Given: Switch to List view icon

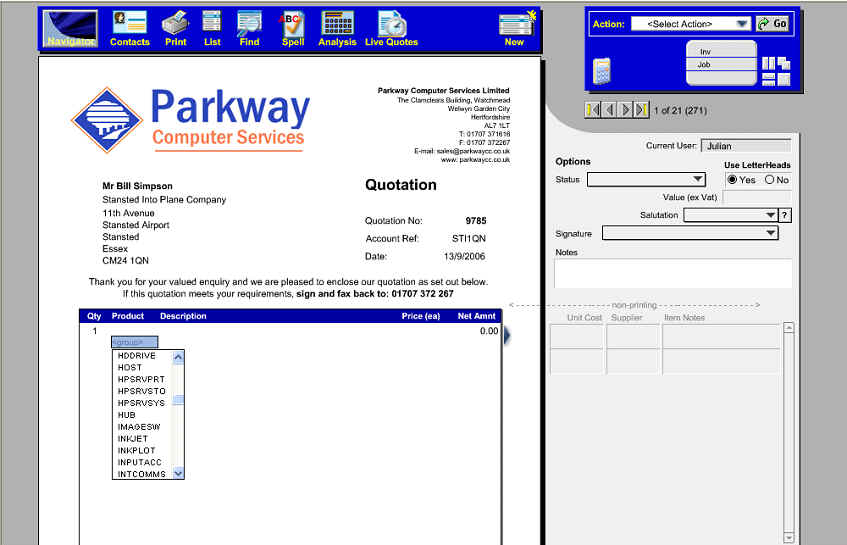Looking at the screenshot, I should coord(212,29).
